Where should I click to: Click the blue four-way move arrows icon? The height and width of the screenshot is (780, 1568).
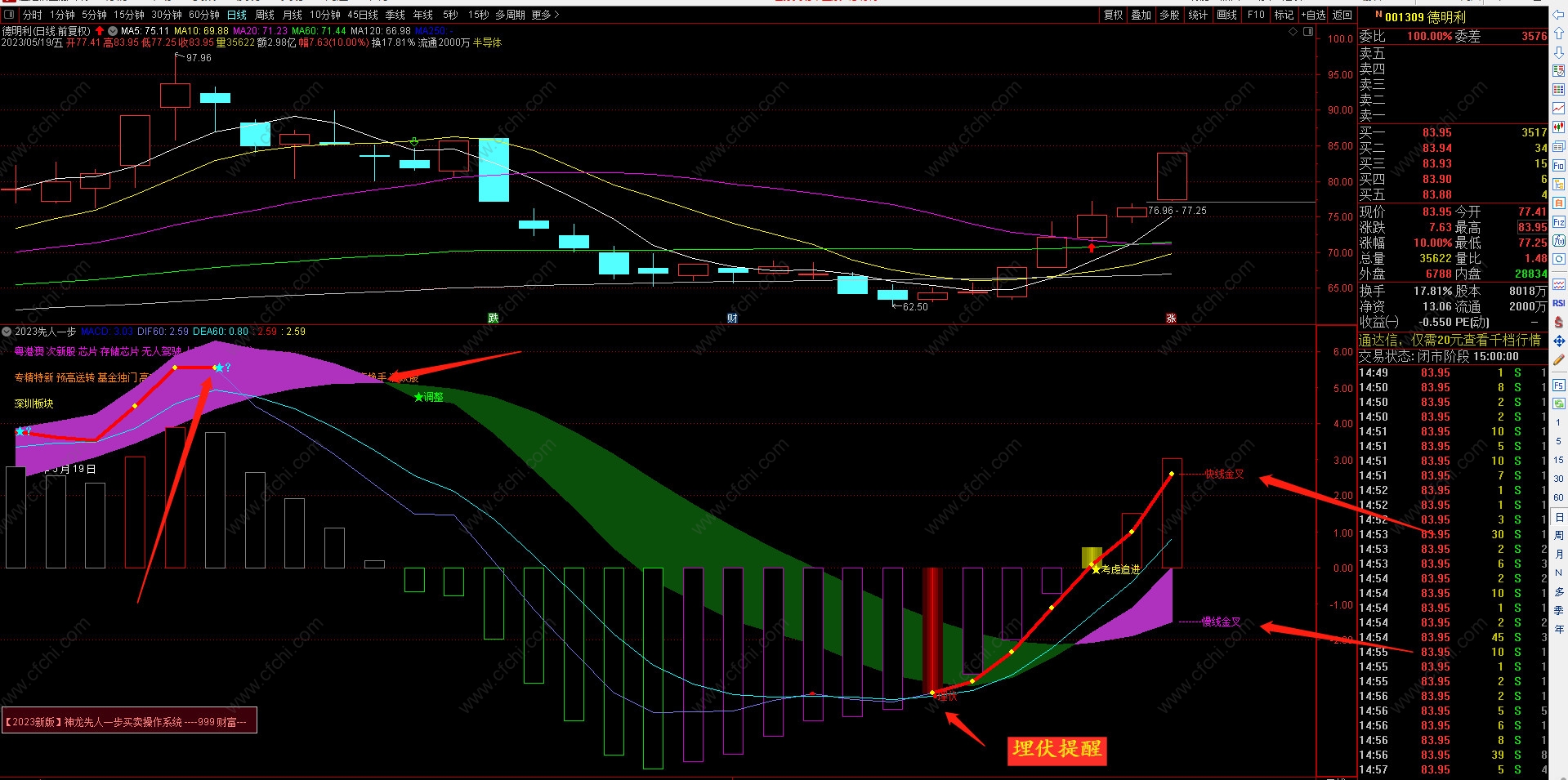pyautogui.click(x=1559, y=339)
